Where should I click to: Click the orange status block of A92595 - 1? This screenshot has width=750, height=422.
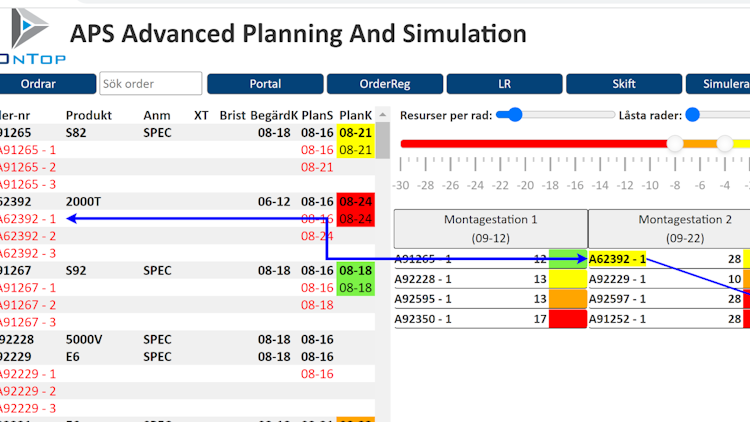568,299
